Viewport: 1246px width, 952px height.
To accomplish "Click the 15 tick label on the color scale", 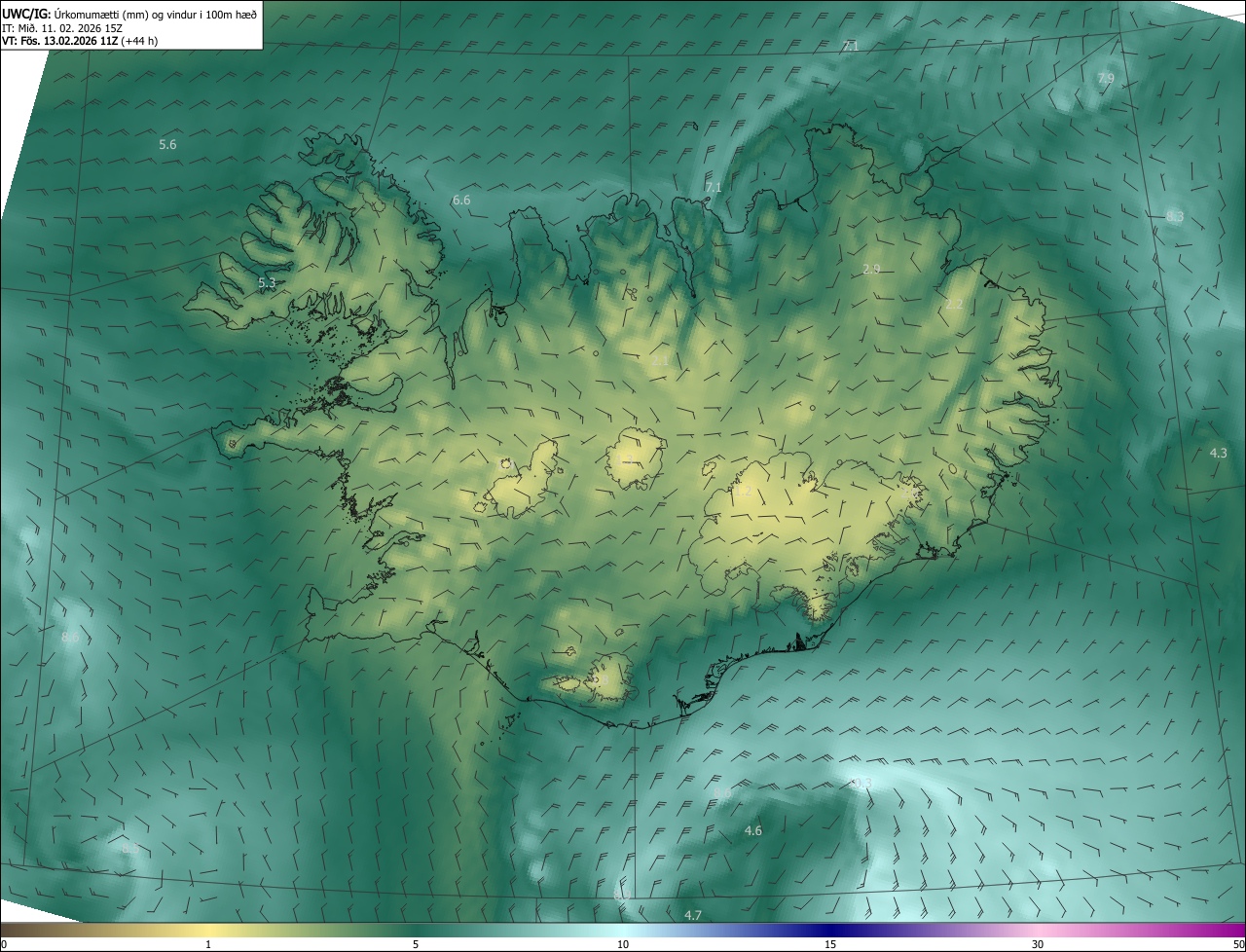I will coord(830,944).
